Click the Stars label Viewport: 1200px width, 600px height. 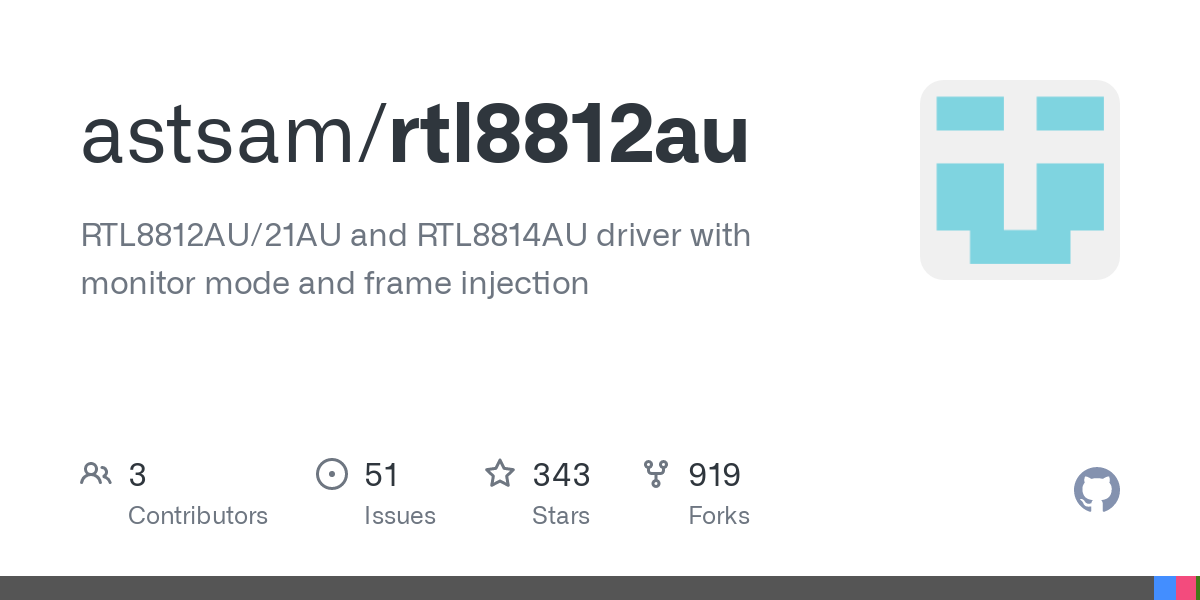point(561,516)
